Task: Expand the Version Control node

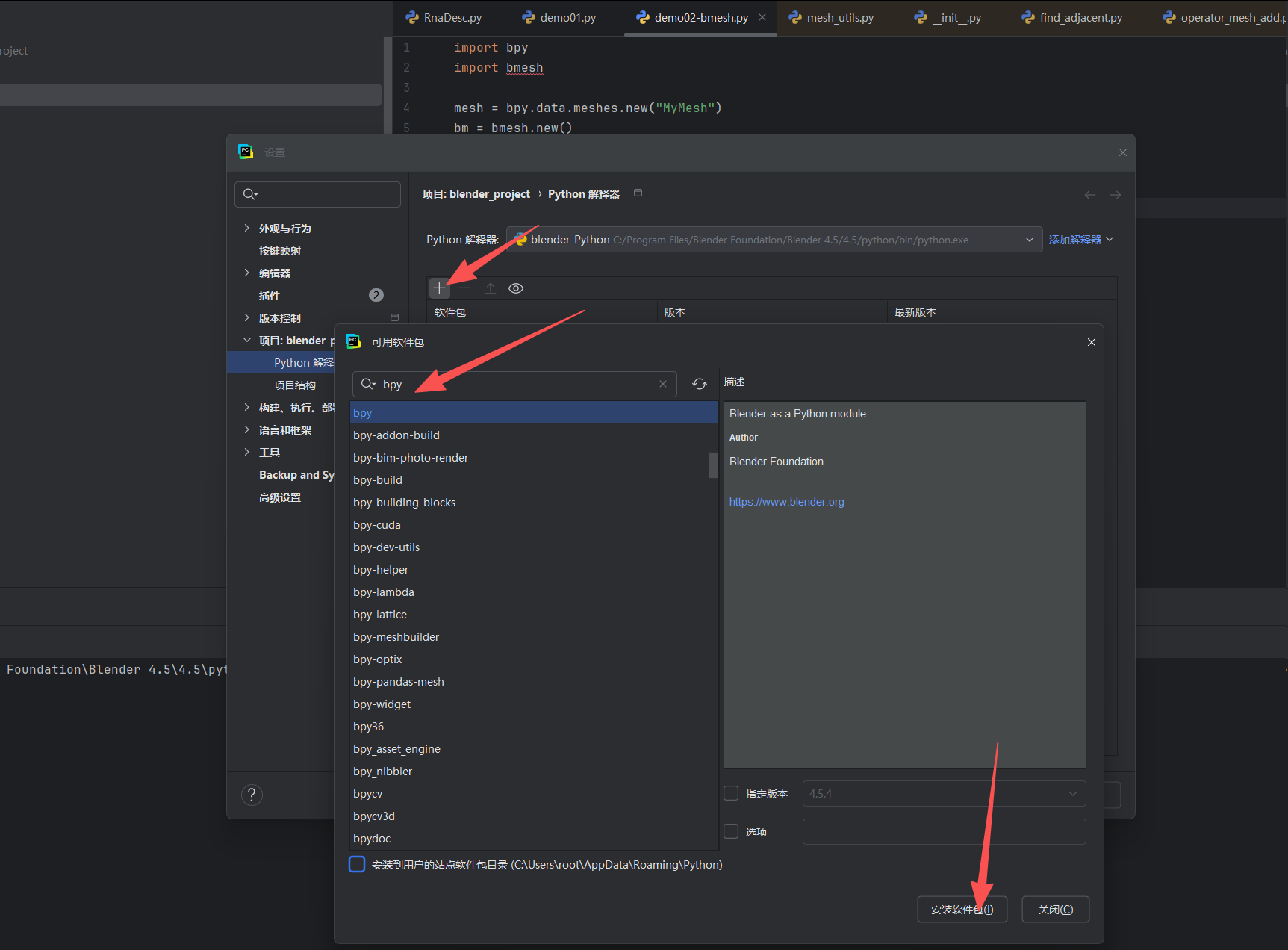Action: tap(246, 317)
